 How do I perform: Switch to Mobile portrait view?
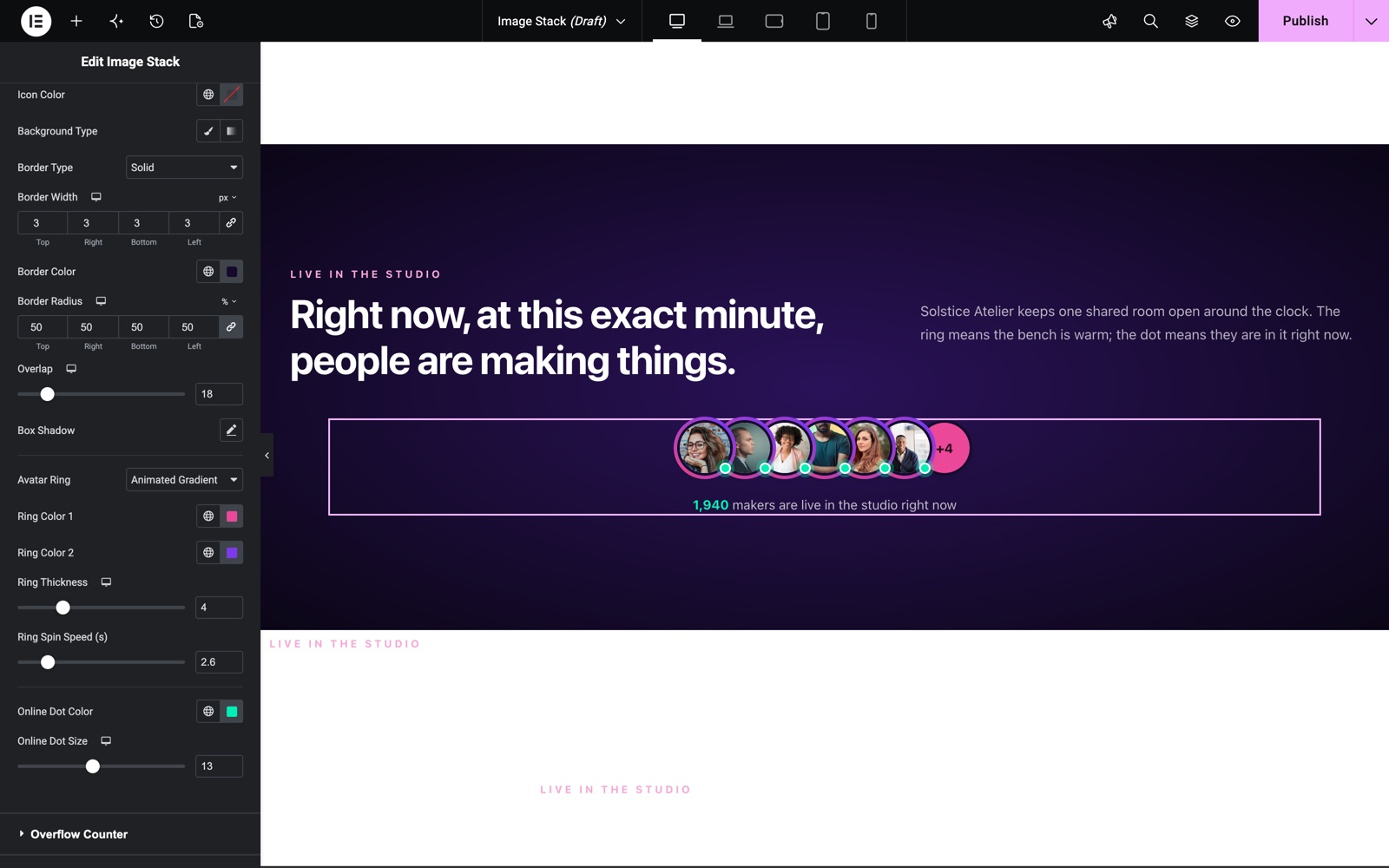click(872, 21)
